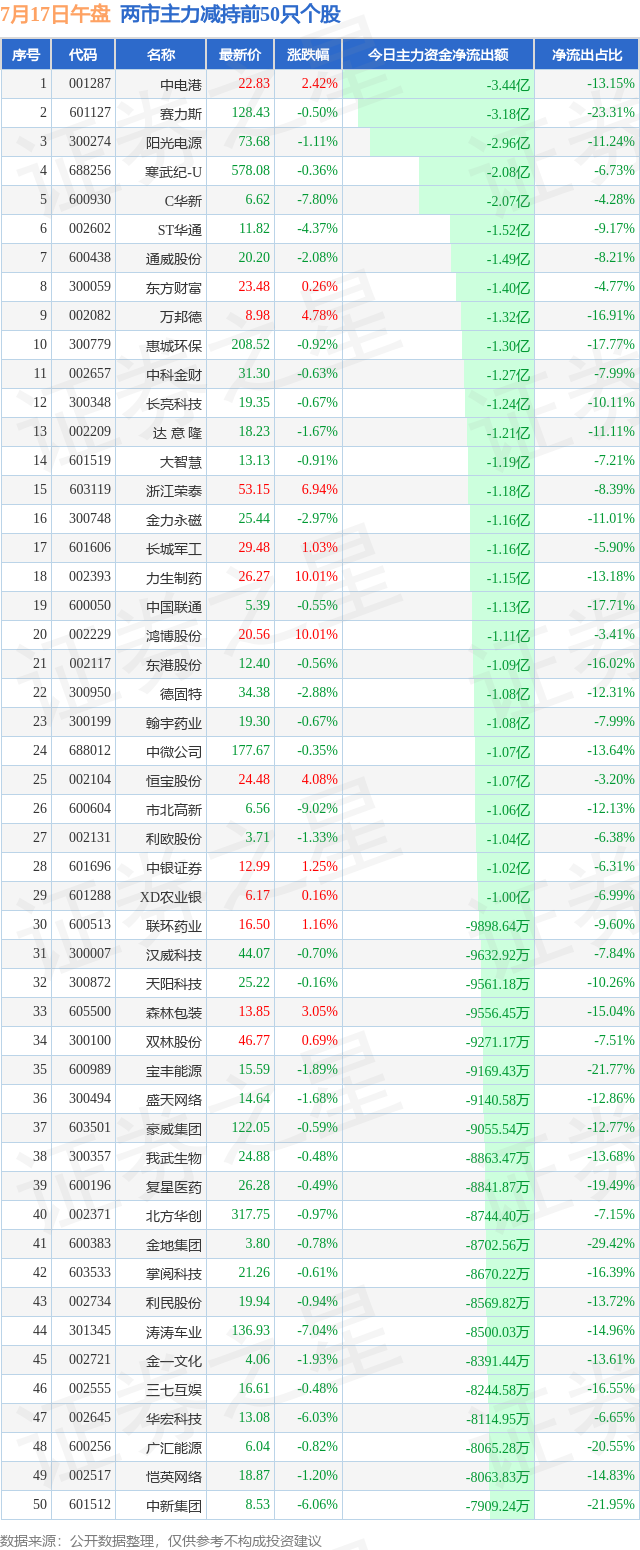Click the 最新价 column header

(240, 55)
